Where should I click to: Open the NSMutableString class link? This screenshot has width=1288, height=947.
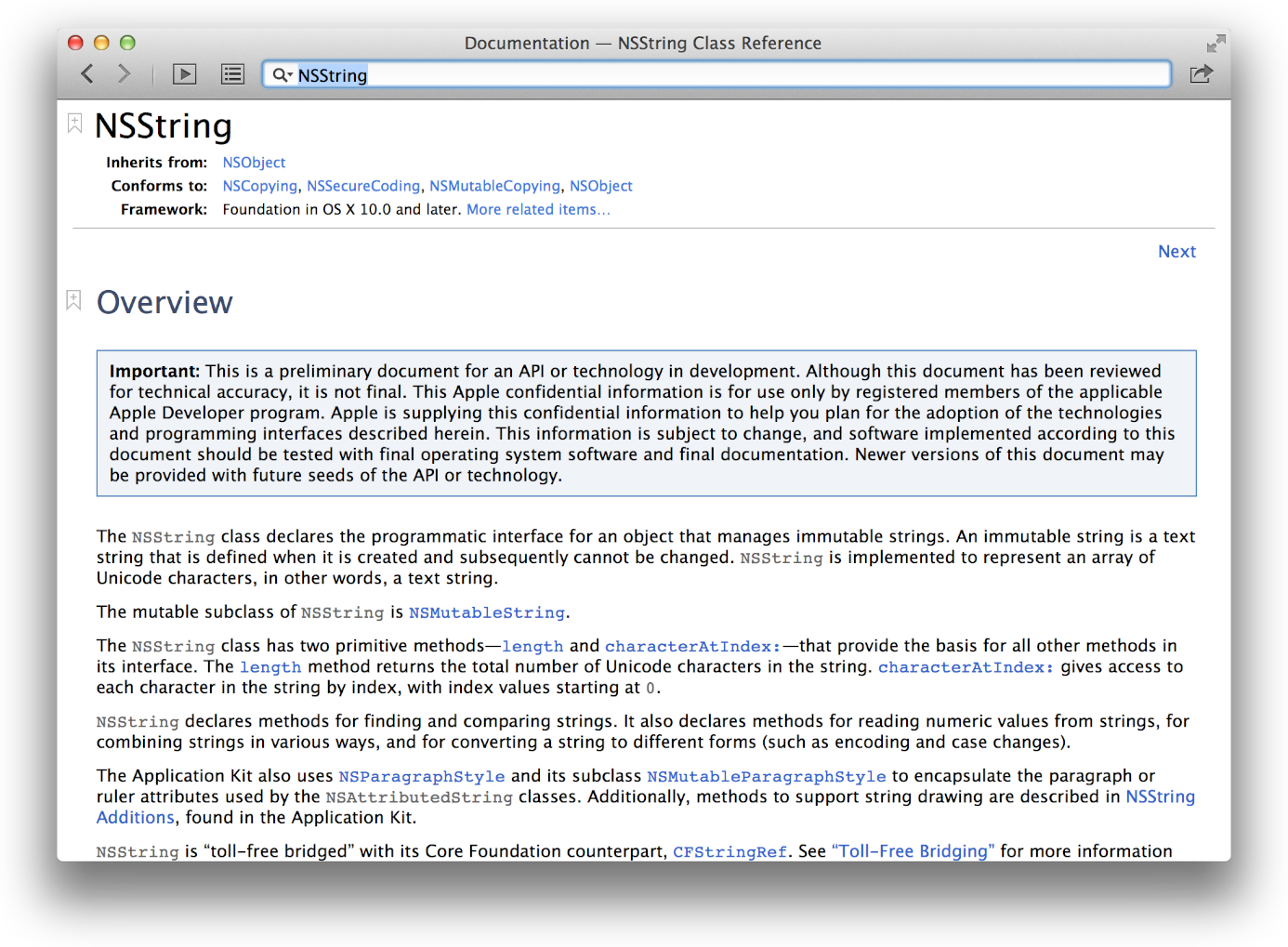(x=487, y=612)
